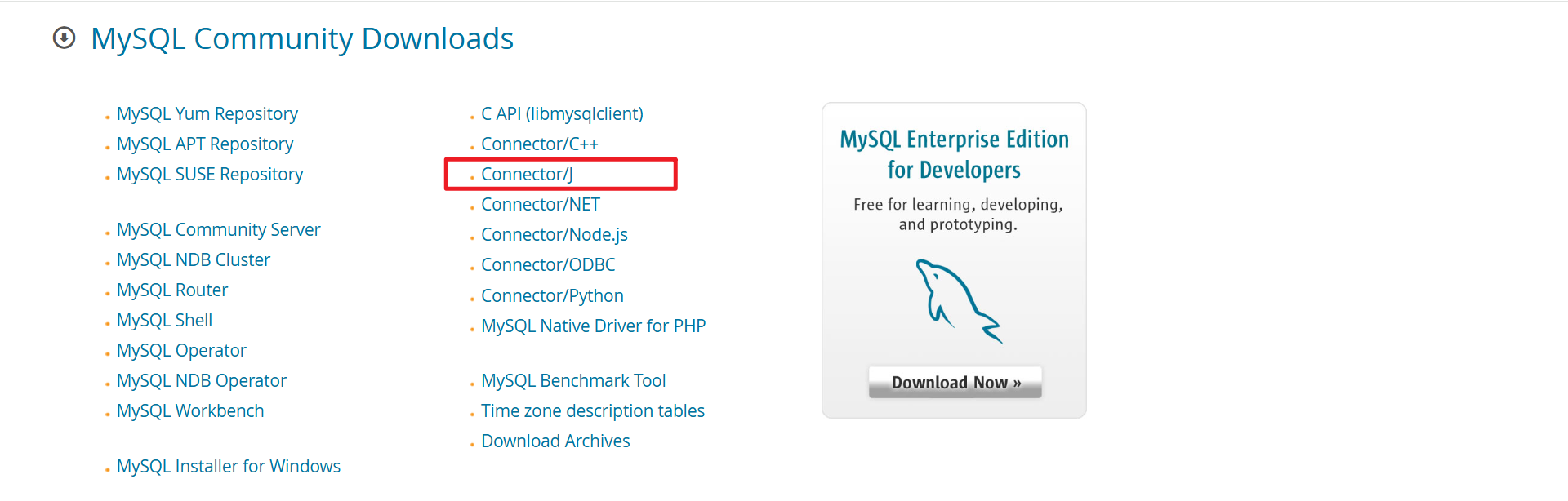1568x501 pixels.
Task: Open MySQL Installer for Windows link
Action: pyautogui.click(x=229, y=467)
